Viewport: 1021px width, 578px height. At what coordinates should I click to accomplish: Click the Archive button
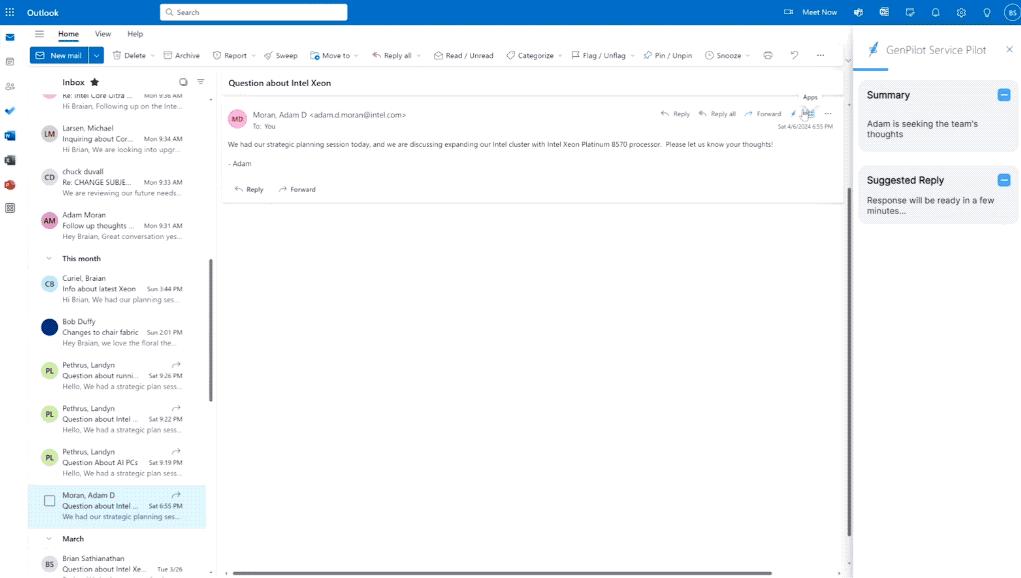[182, 55]
